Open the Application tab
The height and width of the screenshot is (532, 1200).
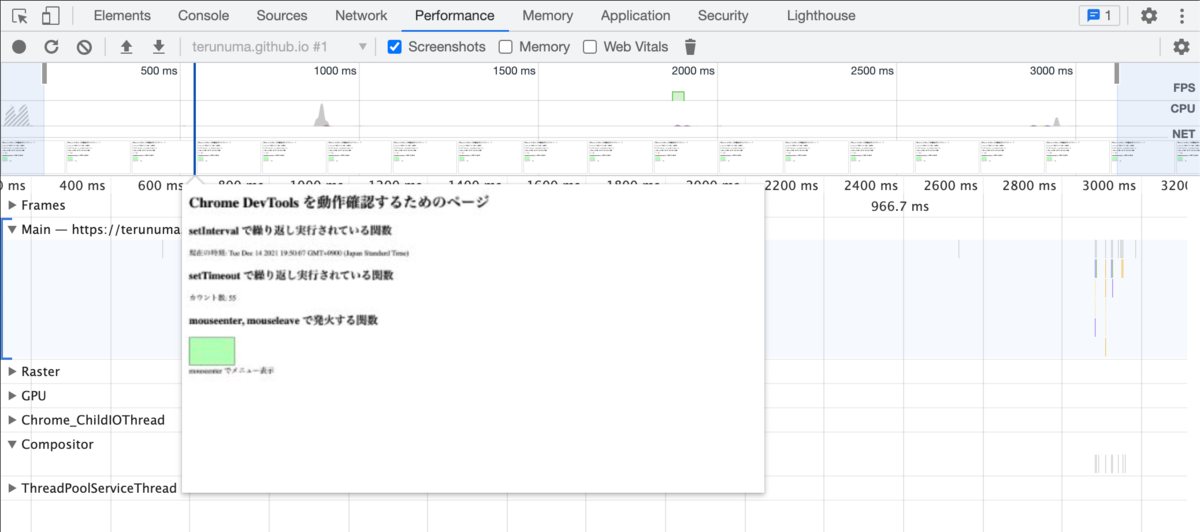[636, 16]
